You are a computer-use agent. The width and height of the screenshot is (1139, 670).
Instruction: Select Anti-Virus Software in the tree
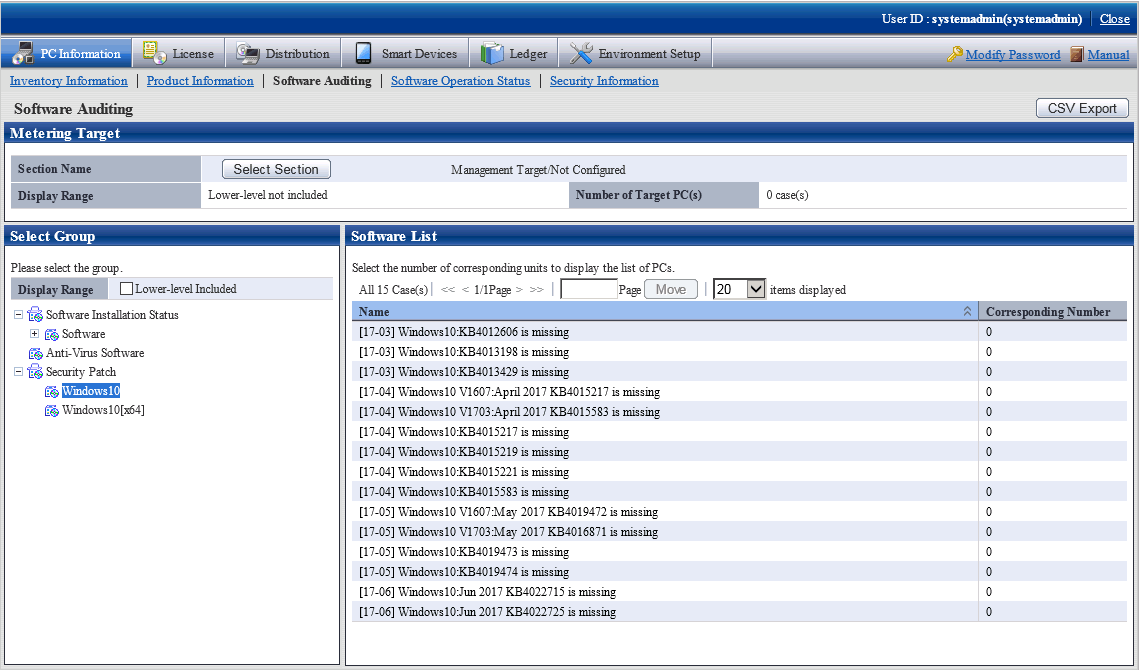pyautogui.click(x=95, y=353)
